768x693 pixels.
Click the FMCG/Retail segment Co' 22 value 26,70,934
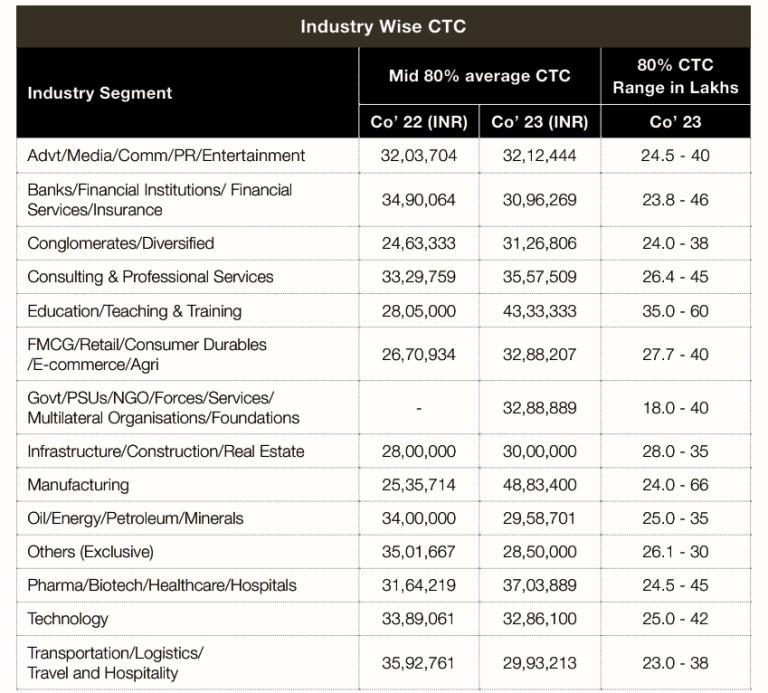(x=418, y=354)
